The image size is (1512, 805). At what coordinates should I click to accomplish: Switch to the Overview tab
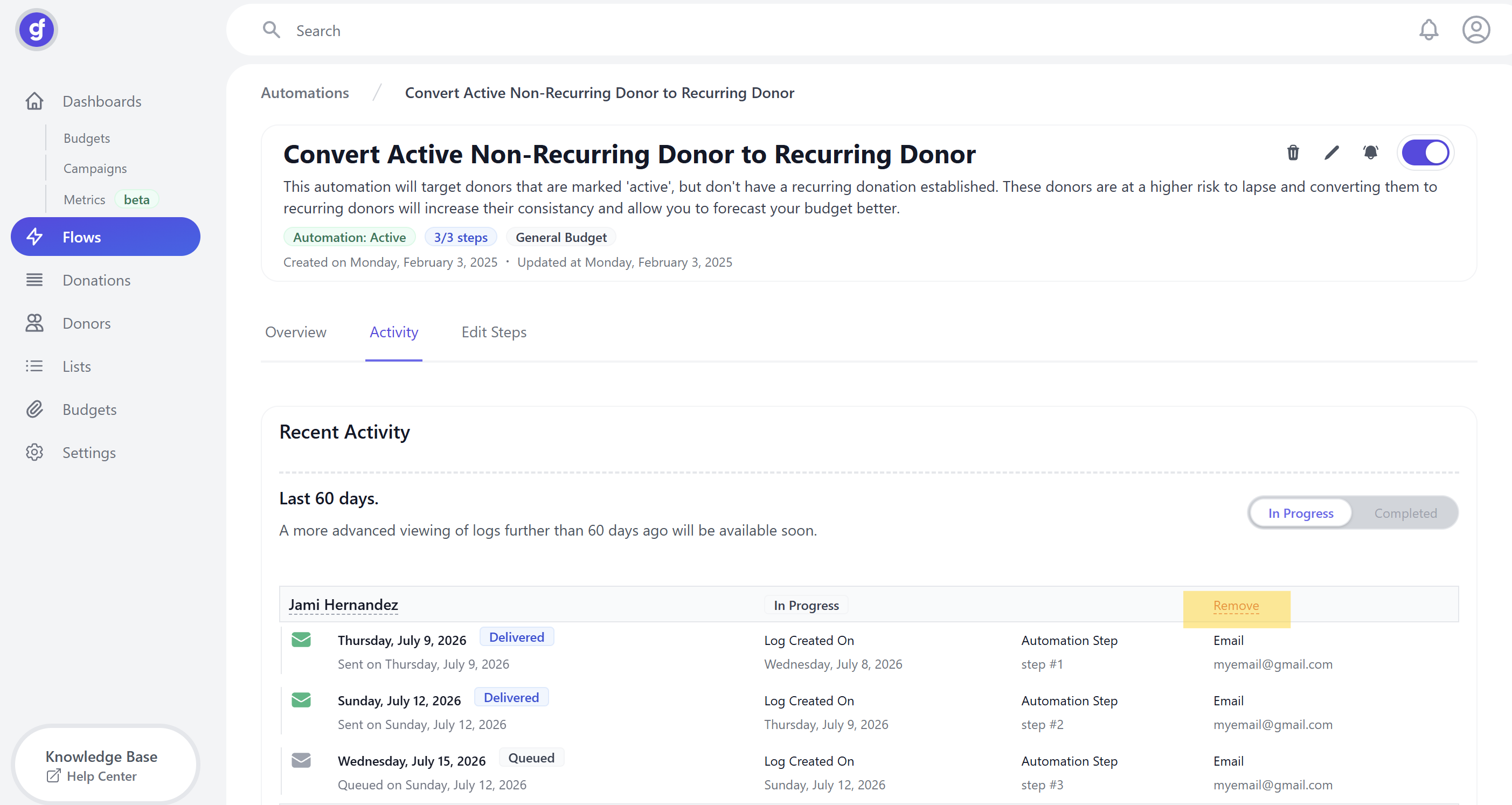(x=296, y=332)
